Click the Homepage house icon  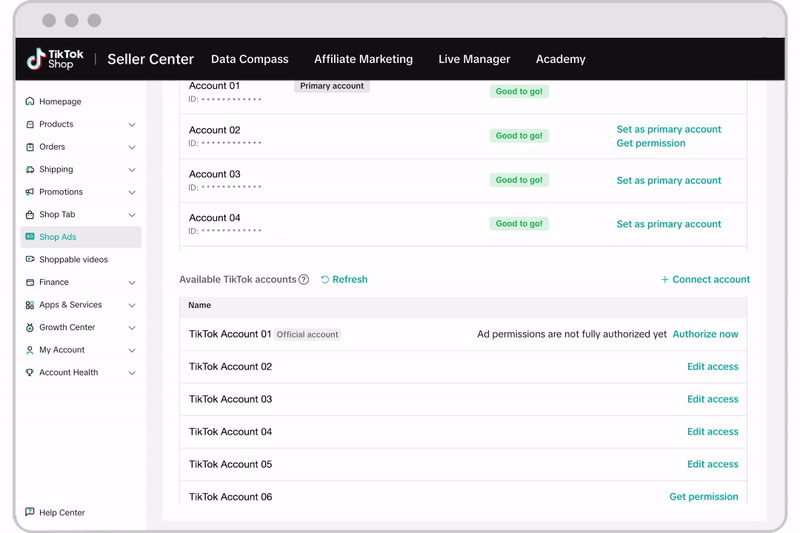click(30, 101)
